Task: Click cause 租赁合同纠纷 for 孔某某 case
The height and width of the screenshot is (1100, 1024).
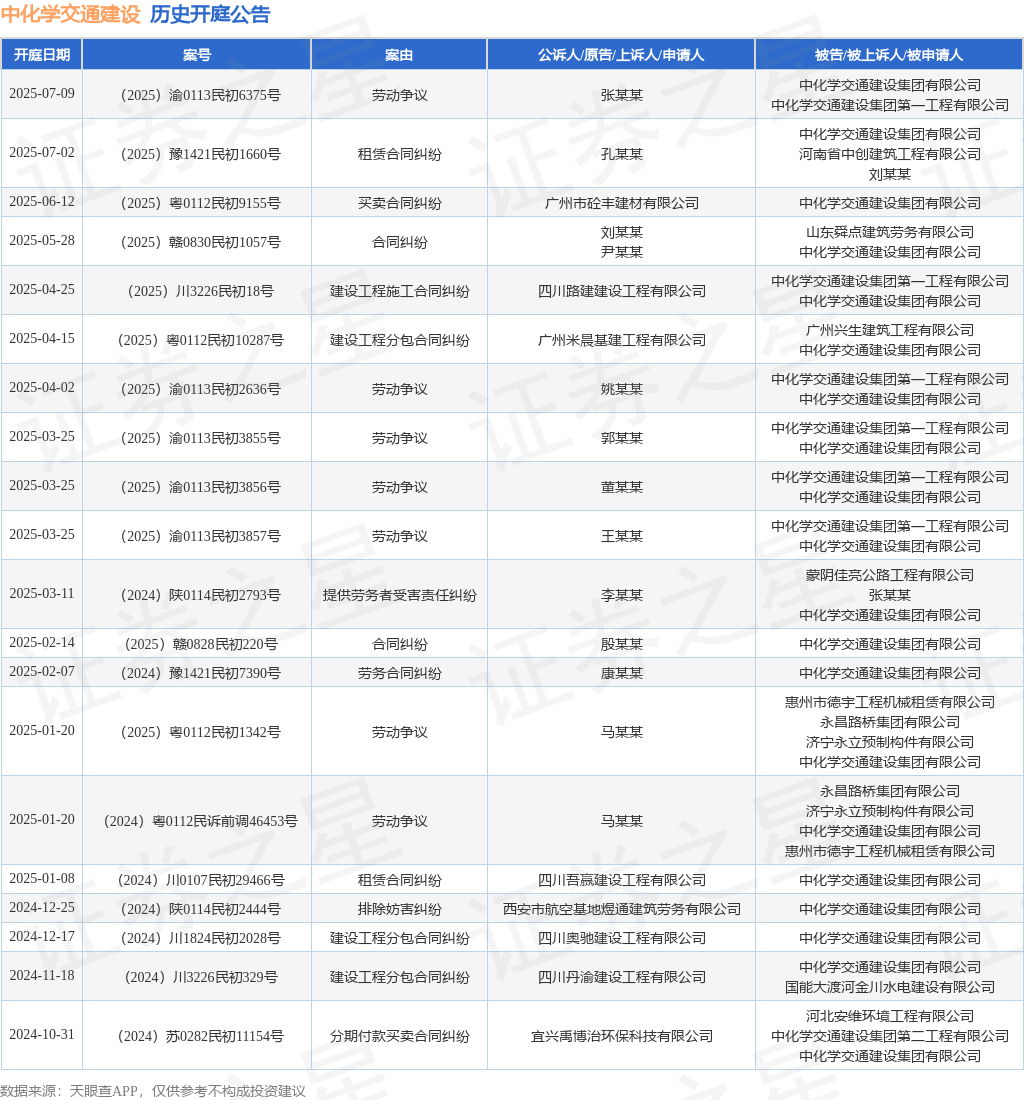Action: [x=399, y=154]
